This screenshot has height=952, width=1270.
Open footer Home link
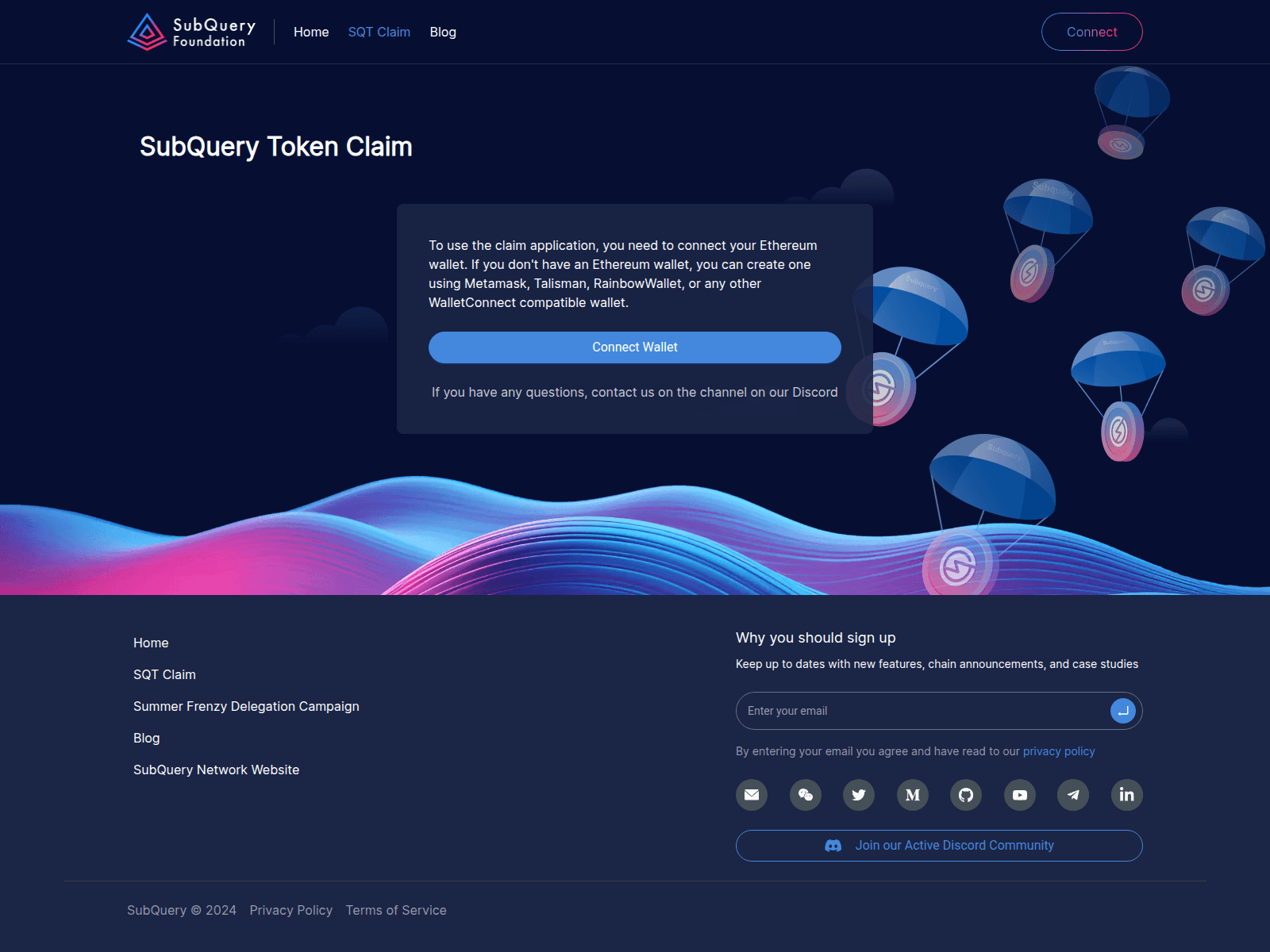151,643
